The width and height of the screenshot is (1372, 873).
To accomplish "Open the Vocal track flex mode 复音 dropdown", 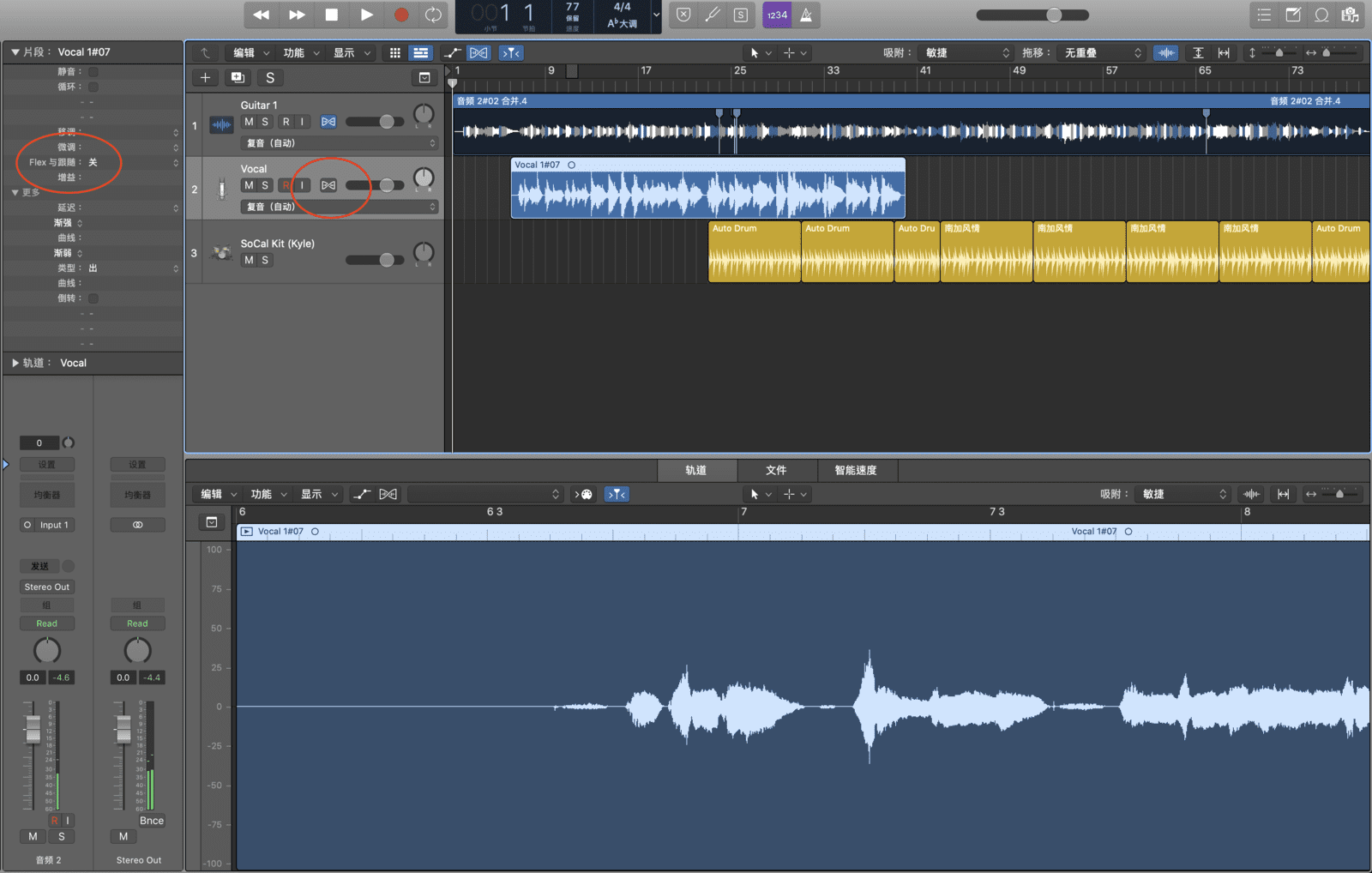I will [x=340, y=207].
